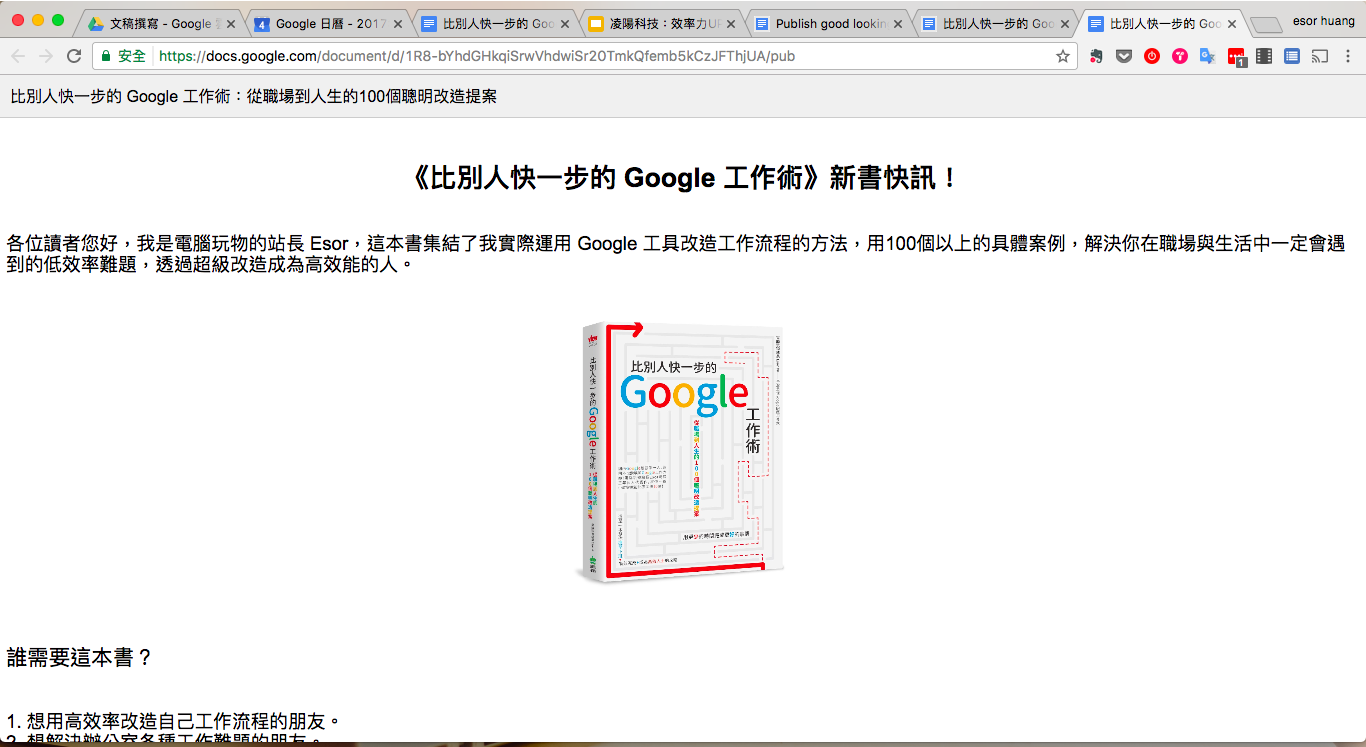Click the pink circular T extension icon
The image size is (1366, 747).
[x=1180, y=56]
